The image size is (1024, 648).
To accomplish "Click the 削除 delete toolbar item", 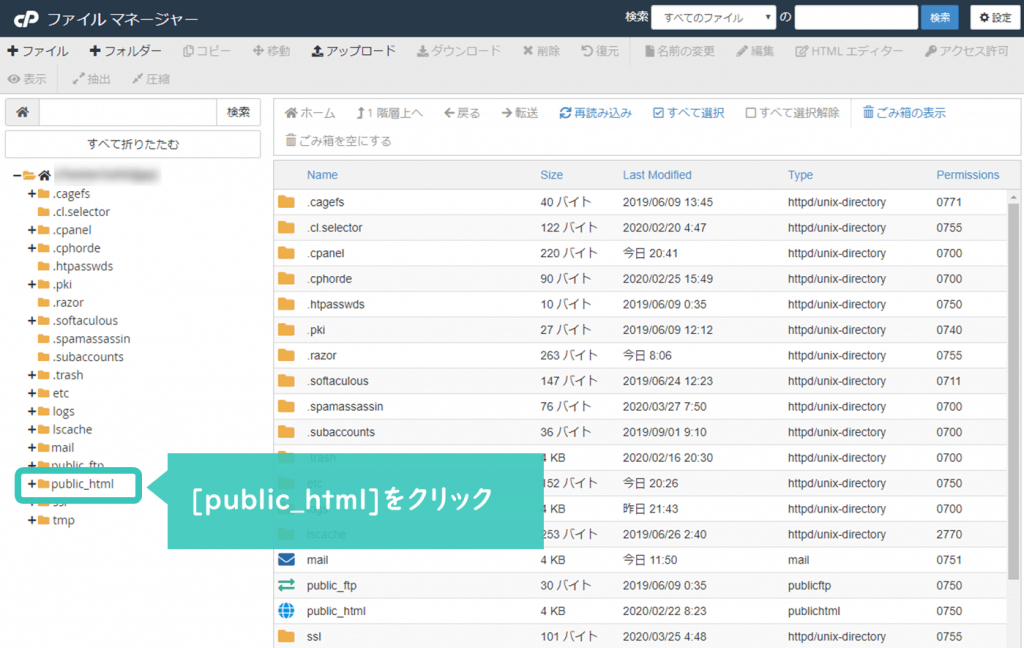I will (x=541, y=51).
